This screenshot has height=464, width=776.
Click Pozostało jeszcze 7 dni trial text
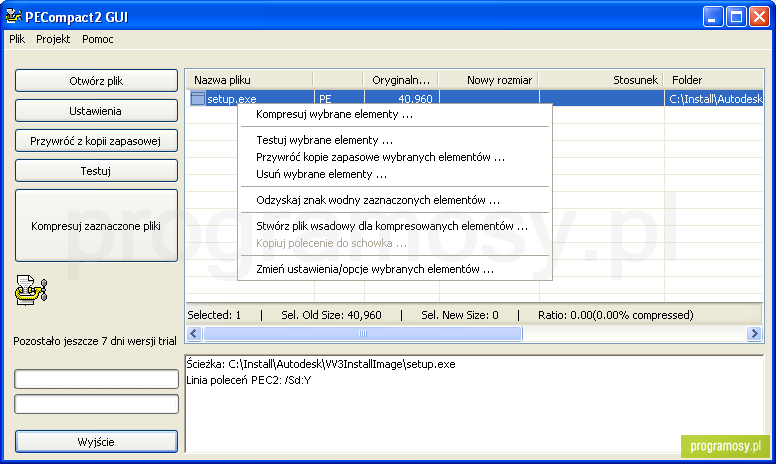click(95, 341)
